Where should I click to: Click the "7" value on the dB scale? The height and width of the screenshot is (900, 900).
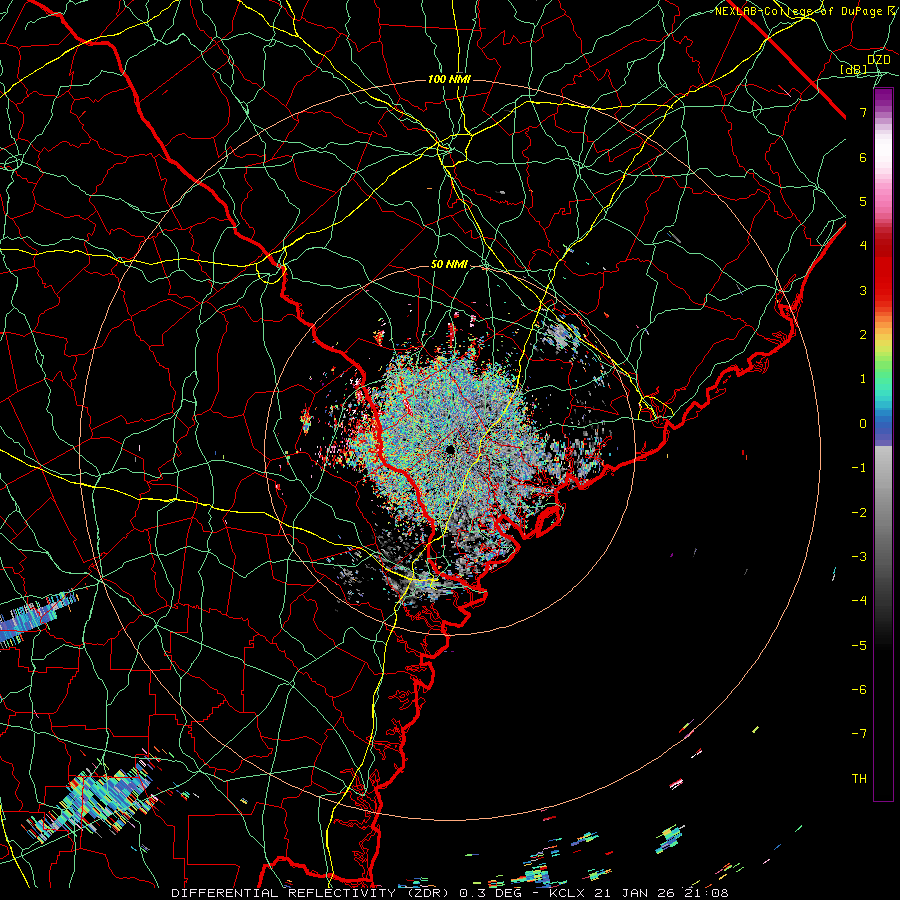863,112
